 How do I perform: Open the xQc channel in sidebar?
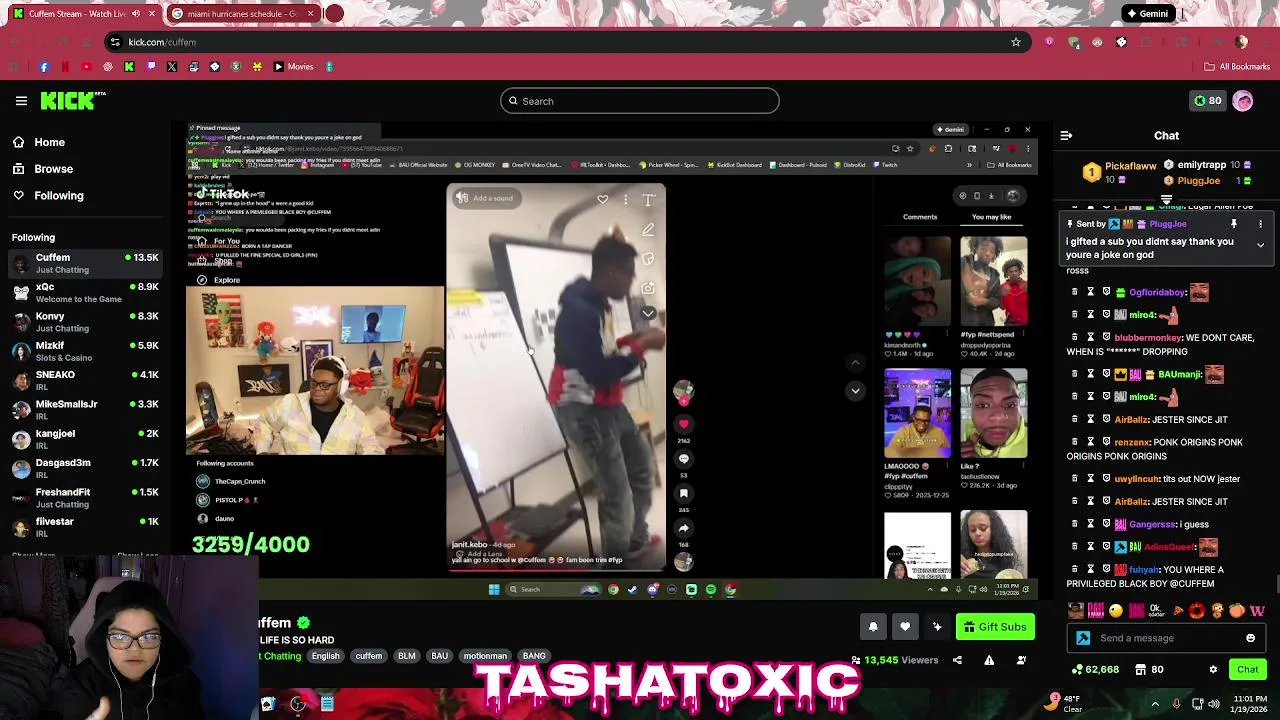(x=85, y=293)
